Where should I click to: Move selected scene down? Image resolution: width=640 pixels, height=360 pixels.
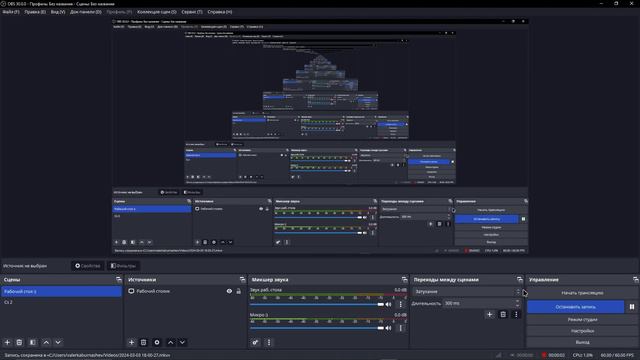[x=58, y=342]
